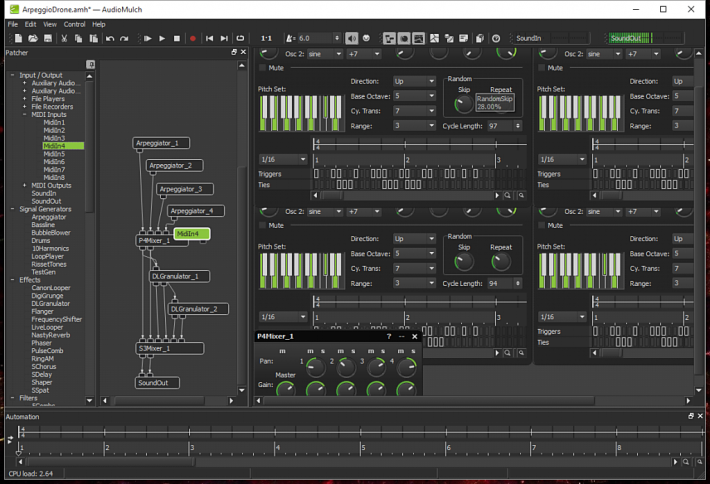
Task: Start playback with the Play button
Action: [162, 38]
